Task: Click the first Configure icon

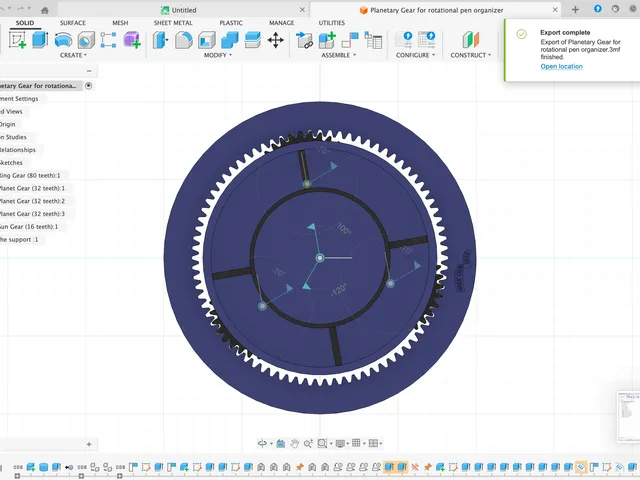Action: point(404,40)
